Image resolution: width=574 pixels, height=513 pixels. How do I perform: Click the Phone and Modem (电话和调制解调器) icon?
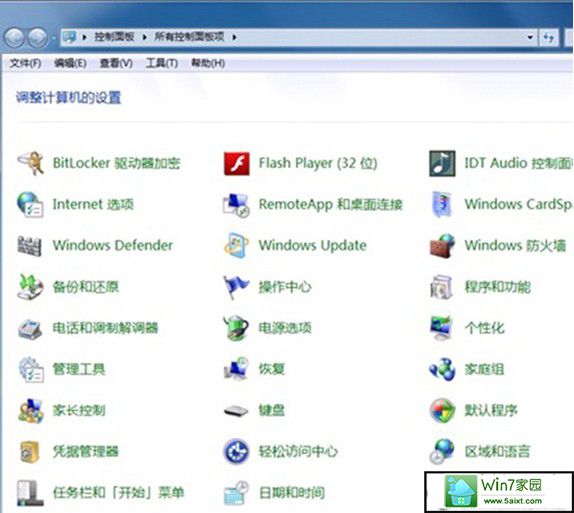click(30, 329)
